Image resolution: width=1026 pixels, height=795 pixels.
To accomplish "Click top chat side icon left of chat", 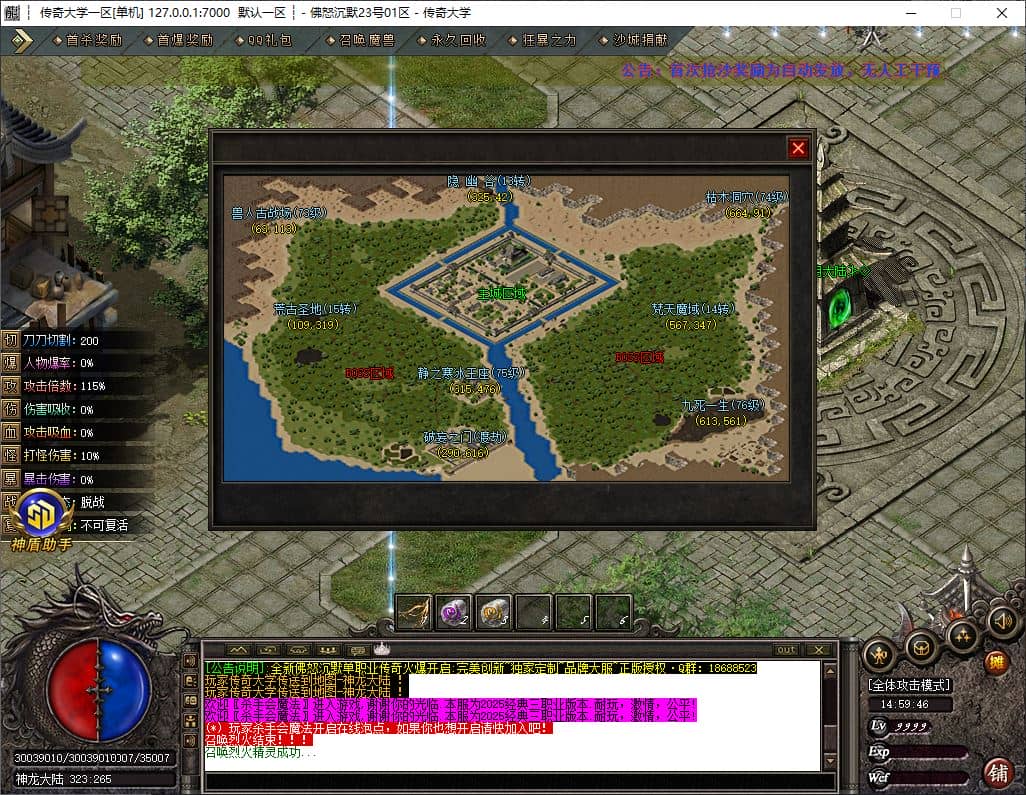I will click(190, 661).
